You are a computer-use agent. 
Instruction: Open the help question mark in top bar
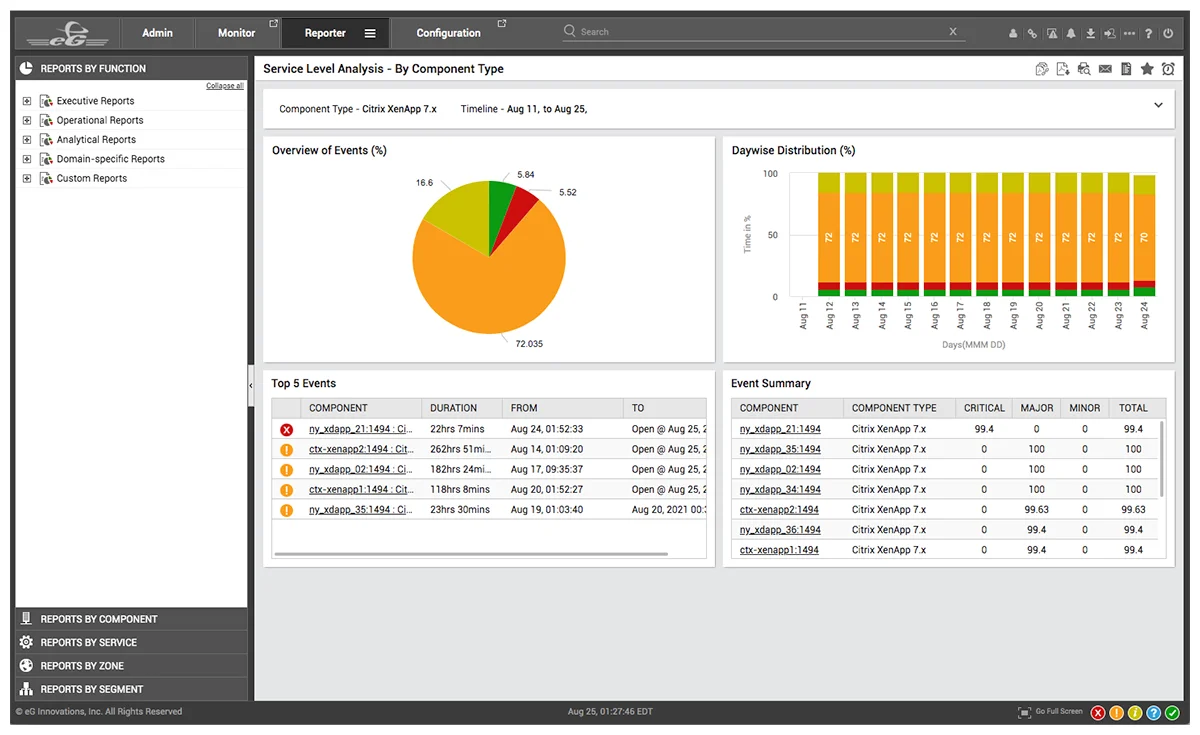click(x=1148, y=33)
